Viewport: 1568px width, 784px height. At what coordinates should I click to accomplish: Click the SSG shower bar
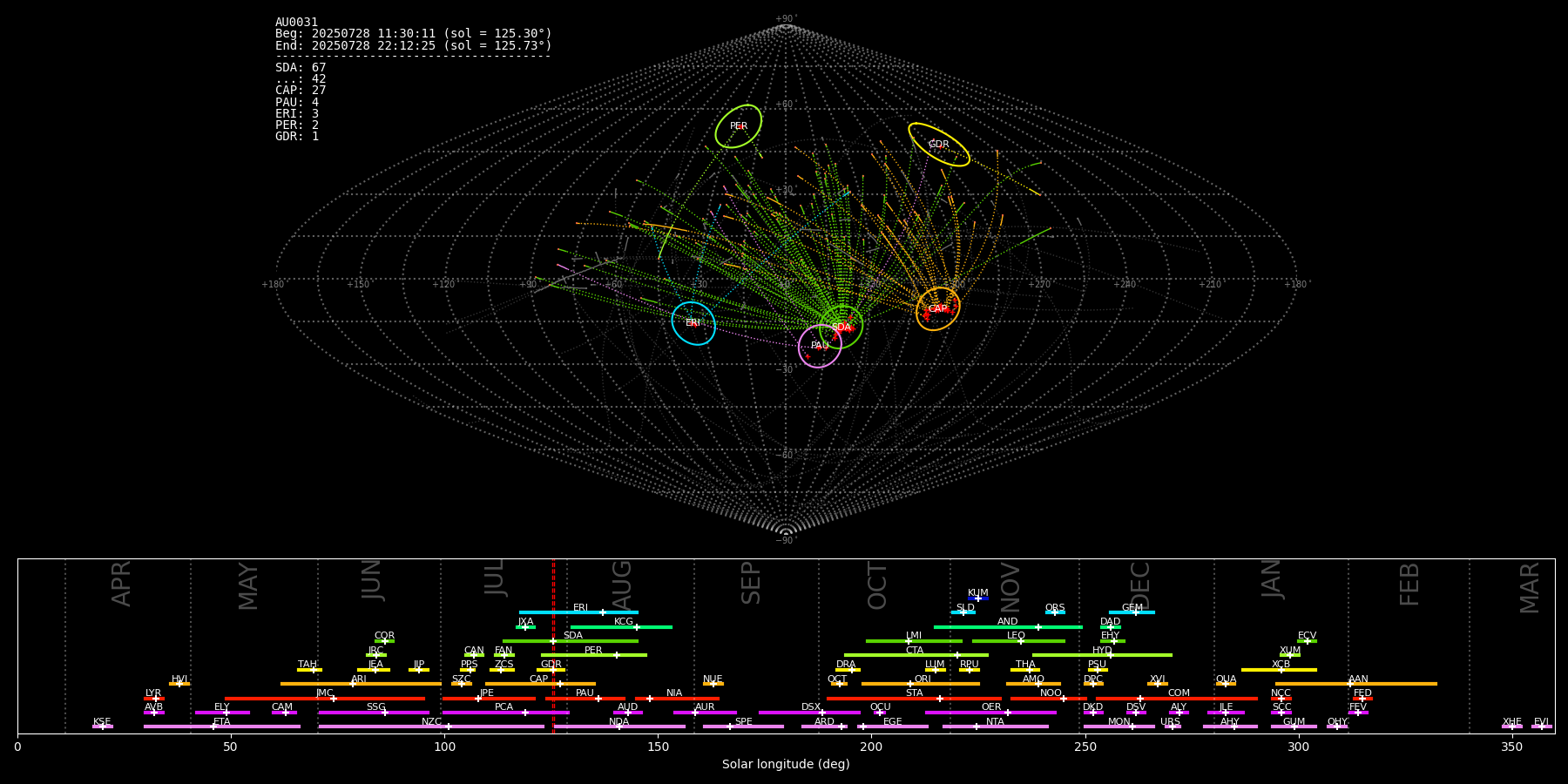[x=374, y=713]
